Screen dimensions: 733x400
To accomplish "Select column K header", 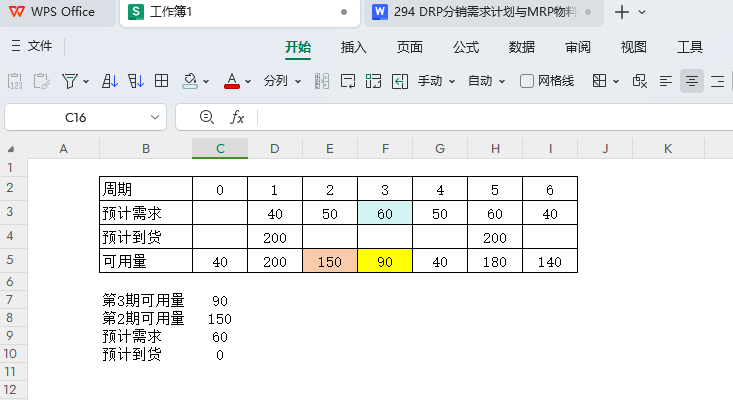I will pyautogui.click(x=668, y=149).
